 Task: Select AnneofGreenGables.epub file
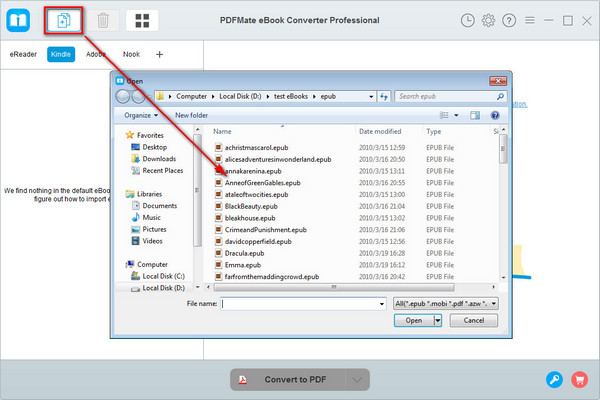(258, 183)
